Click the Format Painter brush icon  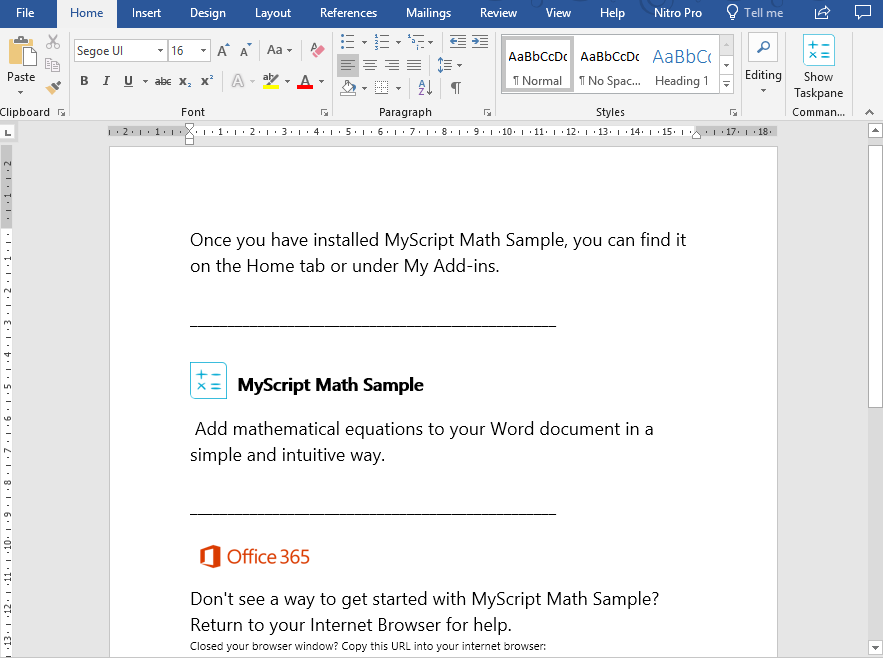point(53,88)
